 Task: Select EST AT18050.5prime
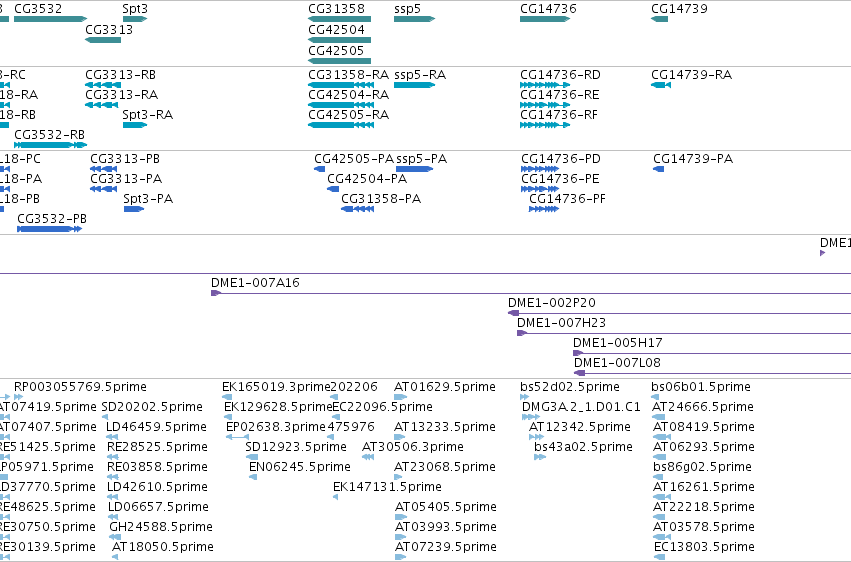[x=115, y=557]
